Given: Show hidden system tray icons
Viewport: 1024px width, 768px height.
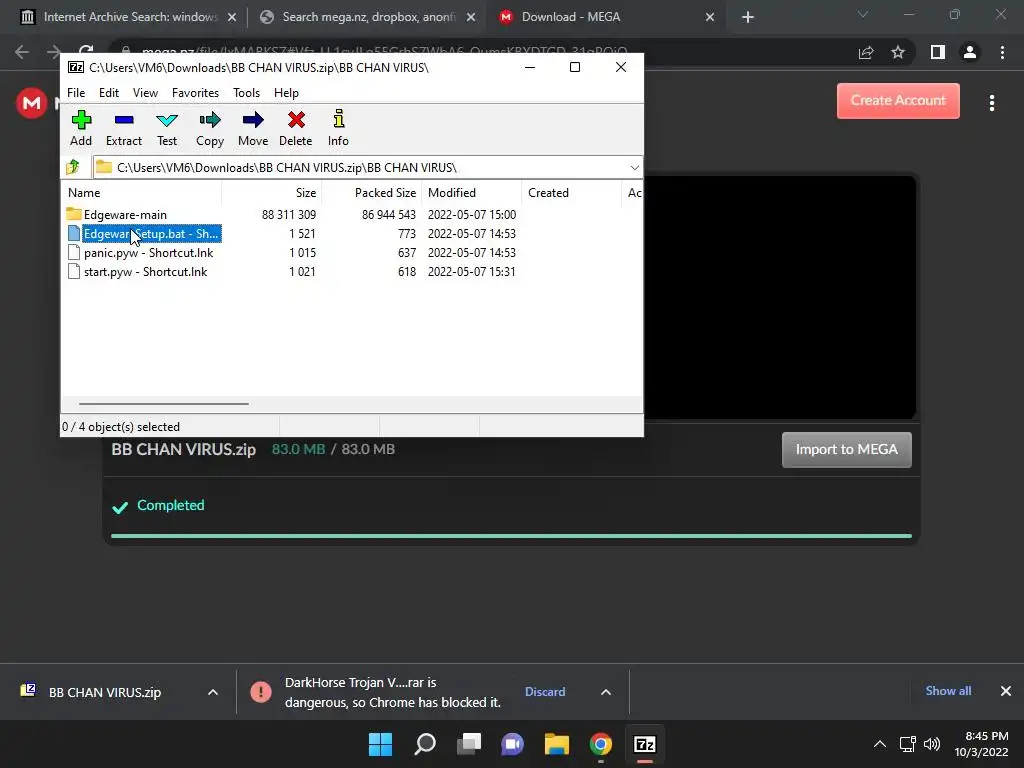Looking at the screenshot, I should click(x=880, y=744).
